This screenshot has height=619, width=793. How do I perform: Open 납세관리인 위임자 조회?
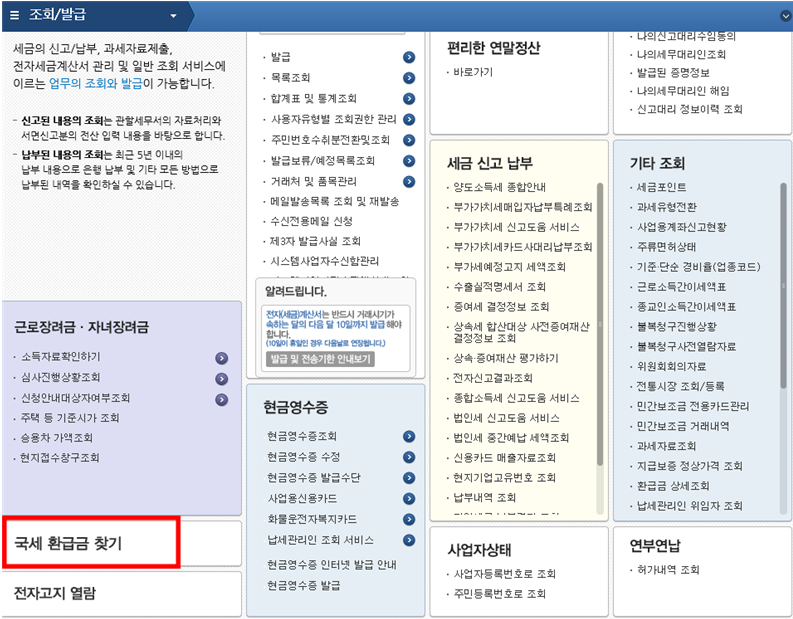click(x=689, y=506)
